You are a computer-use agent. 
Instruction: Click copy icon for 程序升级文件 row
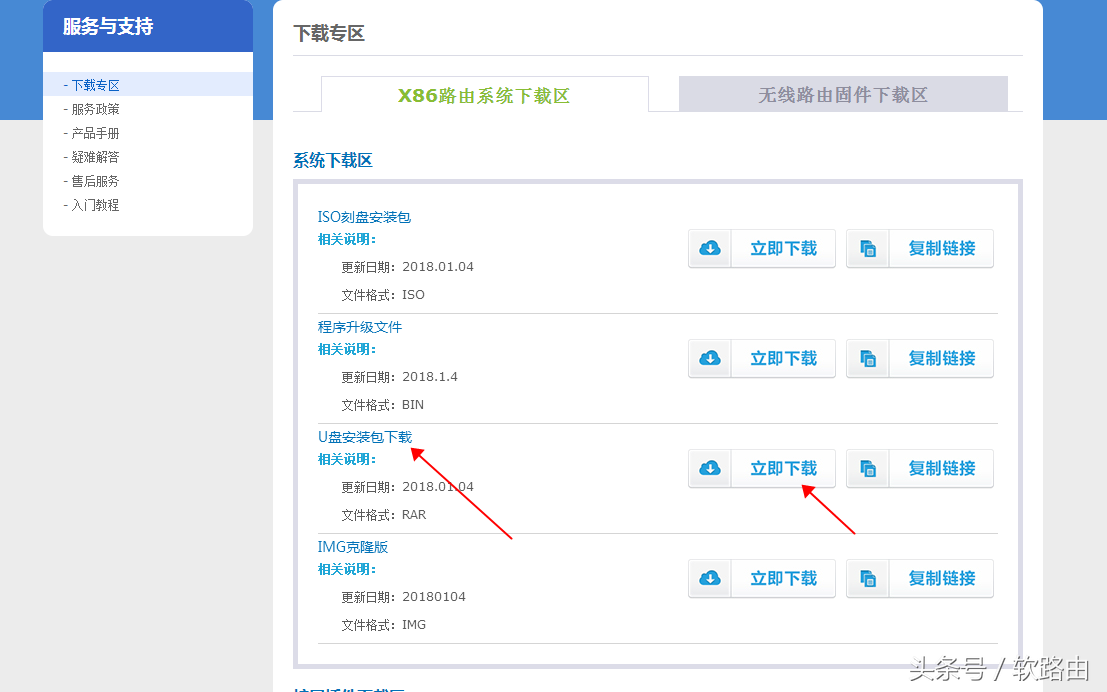click(868, 359)
